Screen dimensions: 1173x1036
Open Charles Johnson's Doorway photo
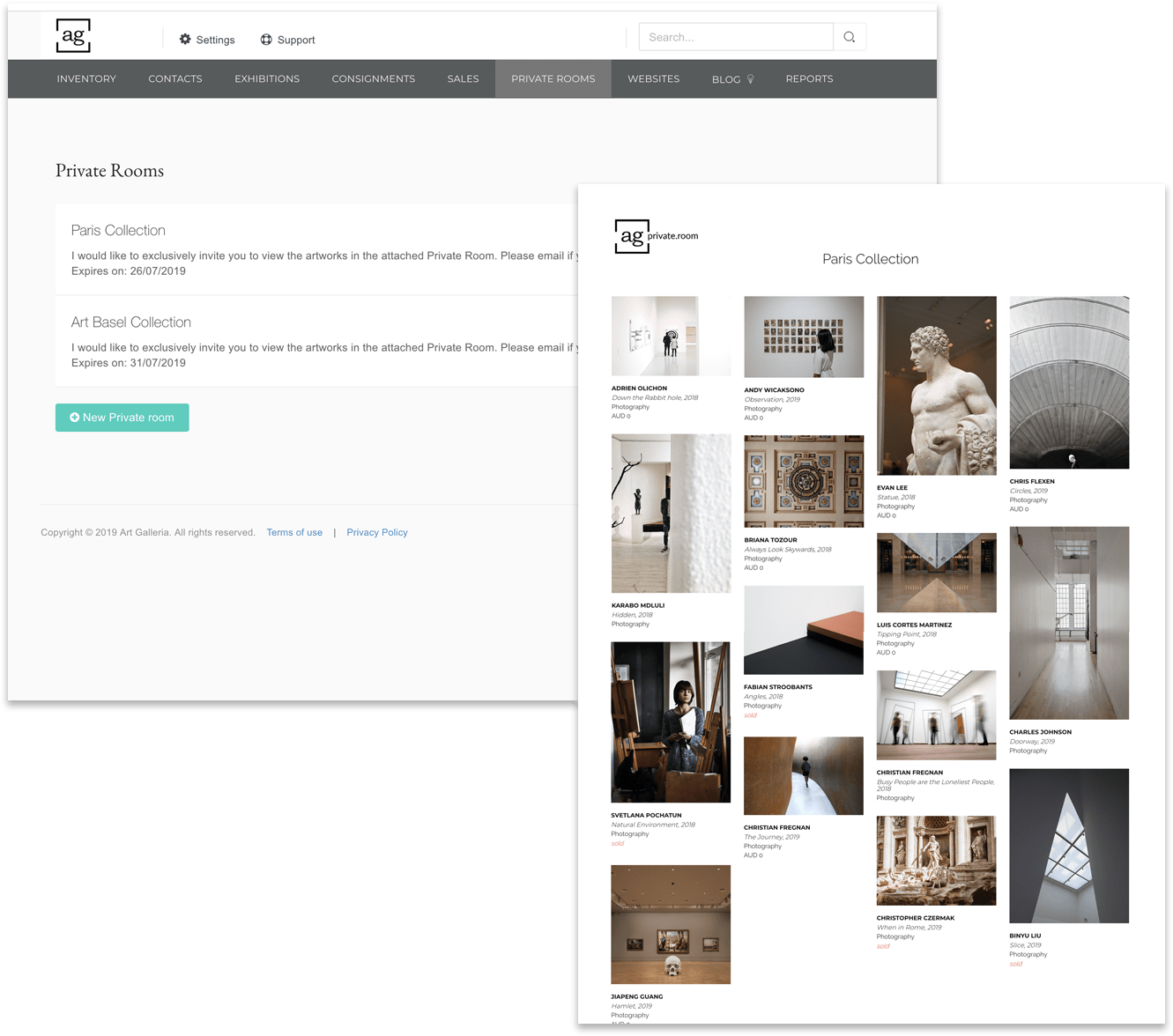tap(1069, 623)
